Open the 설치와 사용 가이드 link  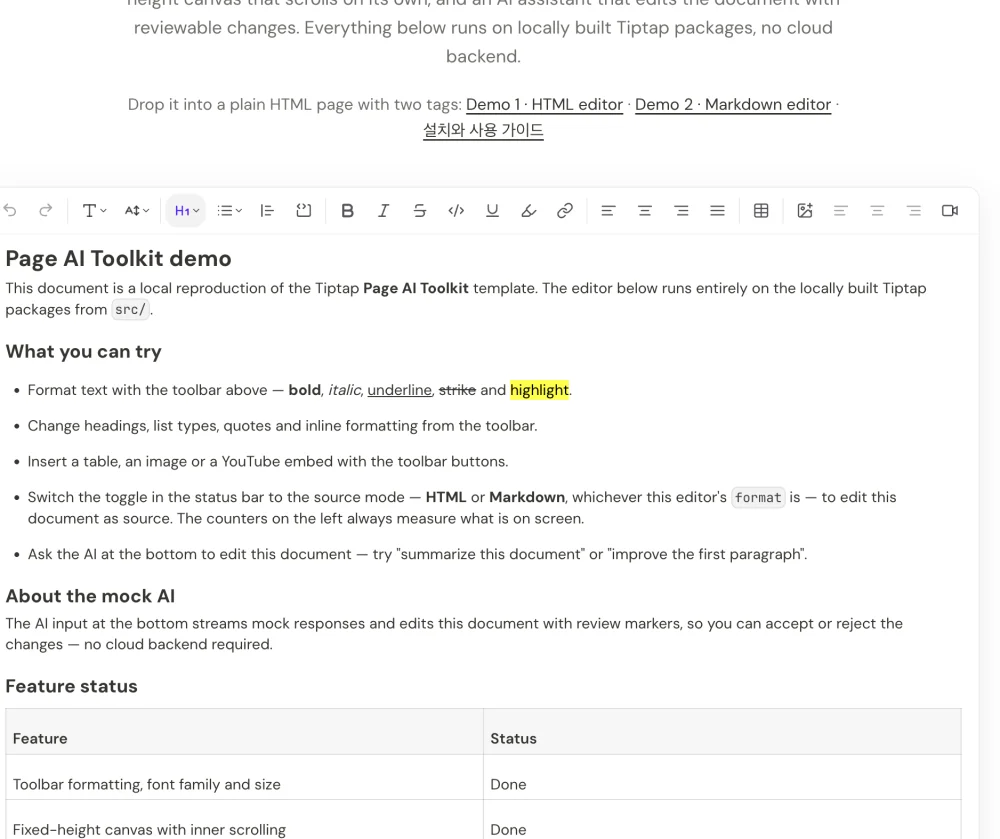click(x=483, y=130)
